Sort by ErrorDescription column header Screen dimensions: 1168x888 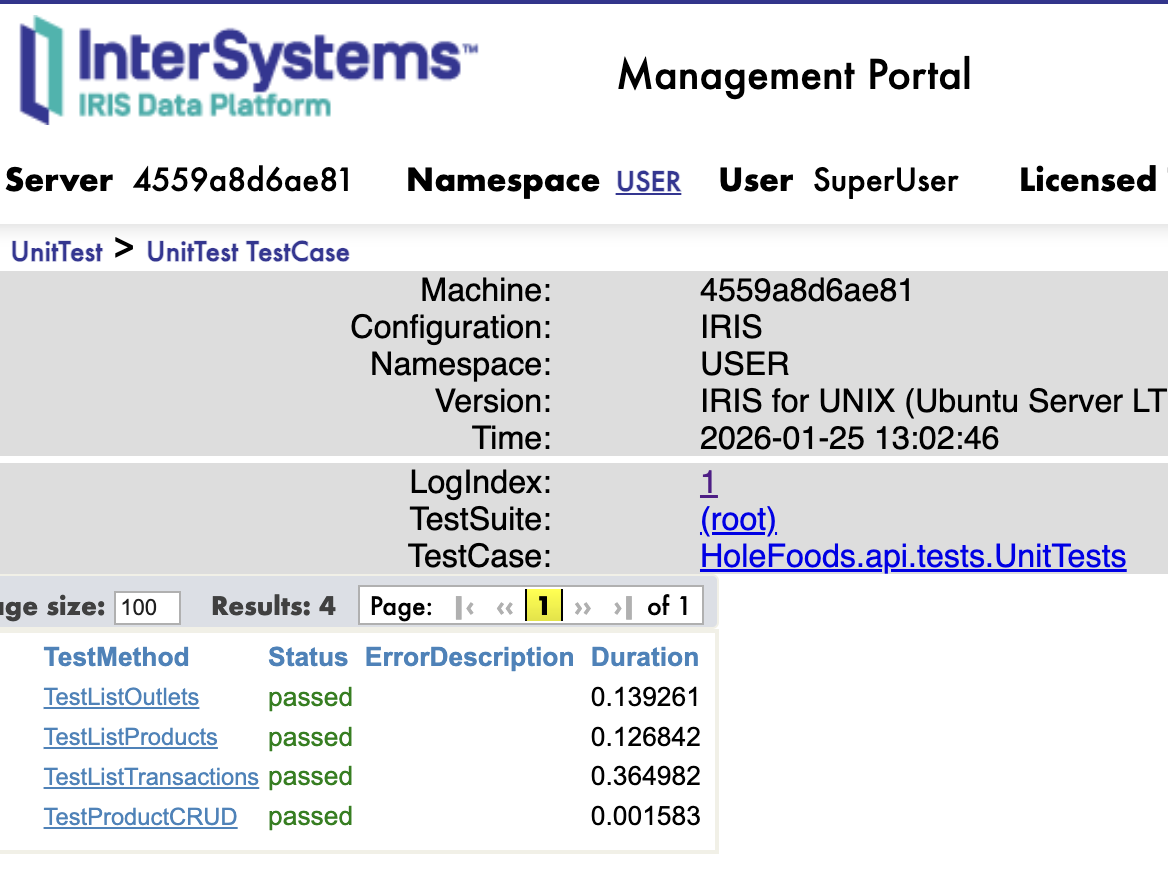coord(469,657)
